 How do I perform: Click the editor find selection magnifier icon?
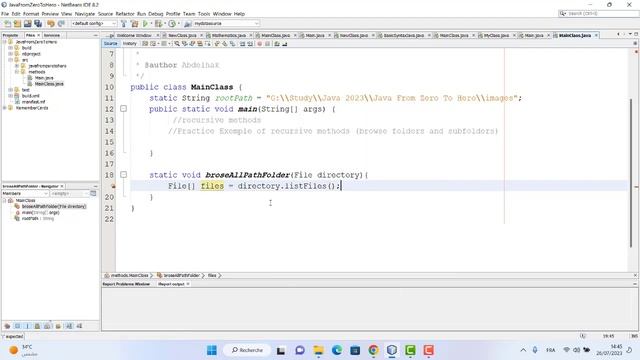177,44
